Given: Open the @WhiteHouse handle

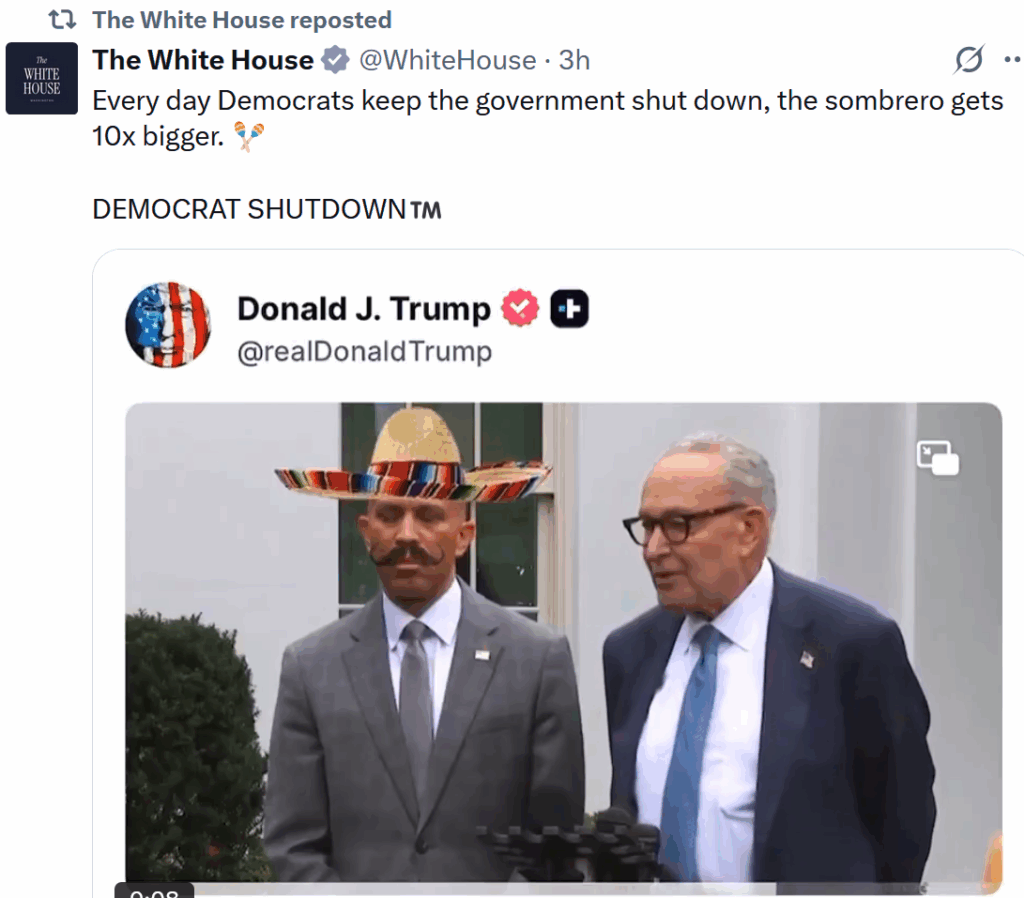Looking at the screenshot, I should [447, 60].
